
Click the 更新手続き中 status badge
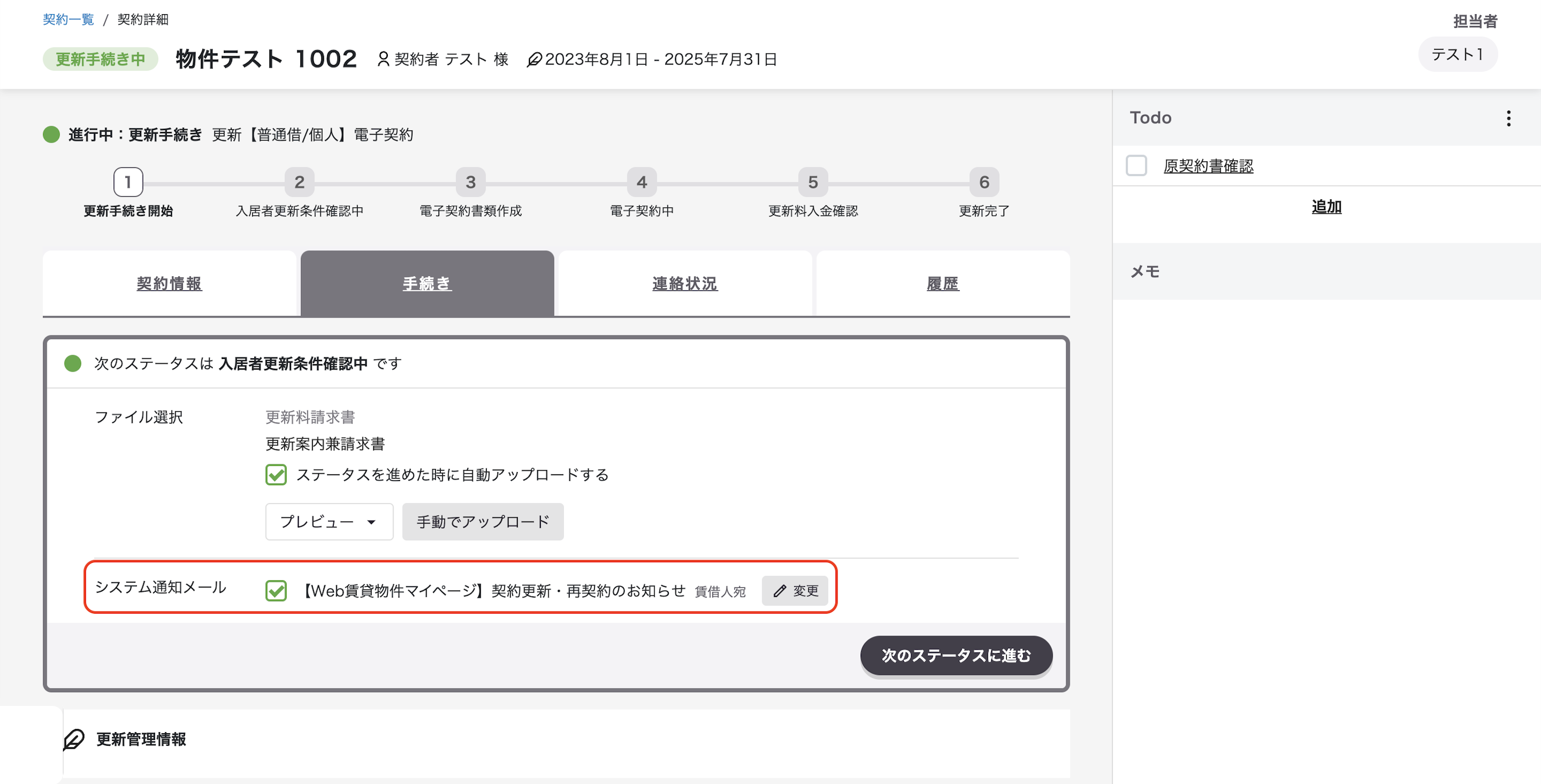tap(101, 59)
